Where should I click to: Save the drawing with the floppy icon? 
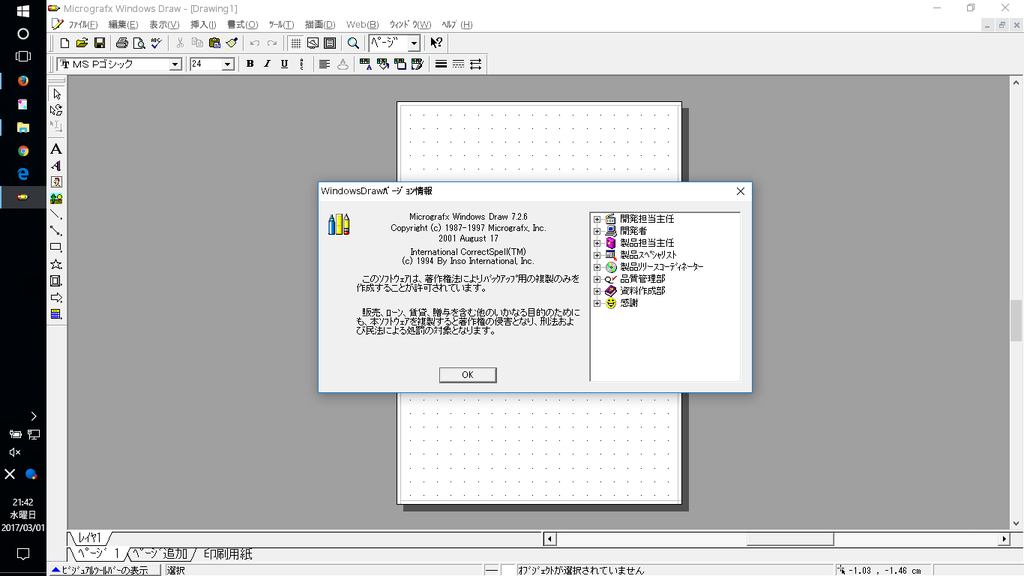pyautogui.click(x=99, y=43)
